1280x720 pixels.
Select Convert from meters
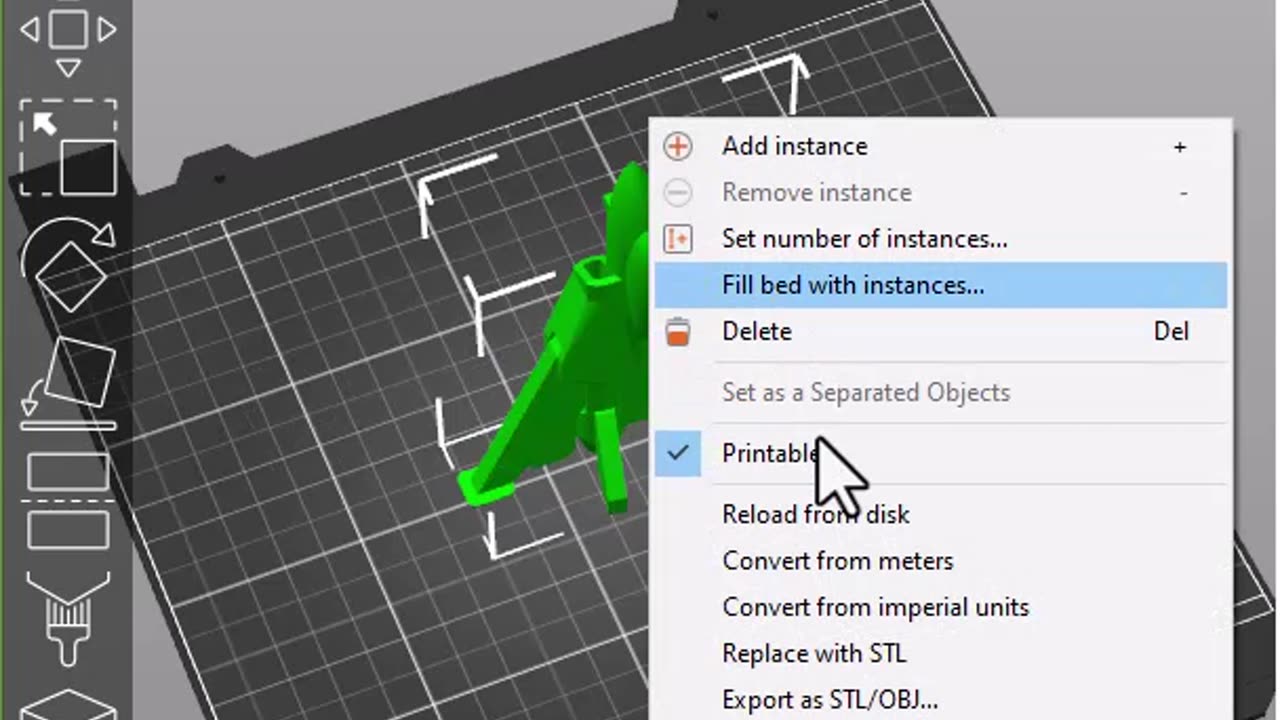[940, 560]
